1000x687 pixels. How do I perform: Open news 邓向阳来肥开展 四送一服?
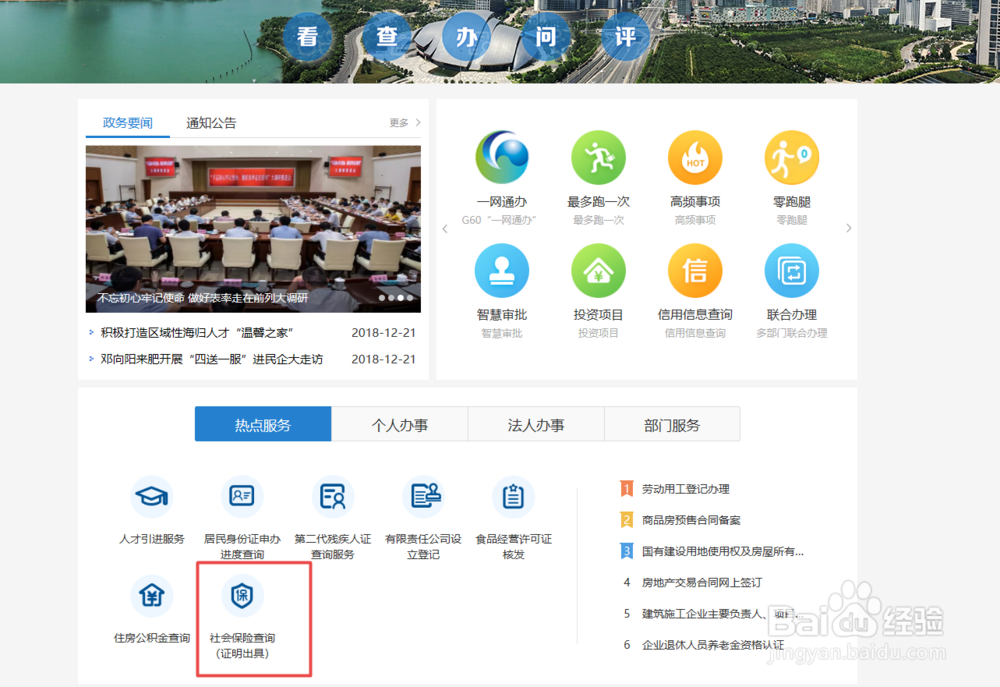point(212,359)
